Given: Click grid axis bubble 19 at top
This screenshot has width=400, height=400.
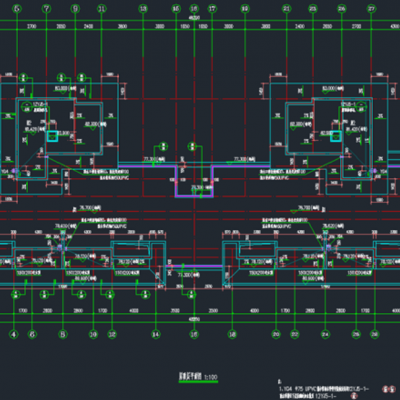Looking at the screenshot, I should click(x=245, y=9).
